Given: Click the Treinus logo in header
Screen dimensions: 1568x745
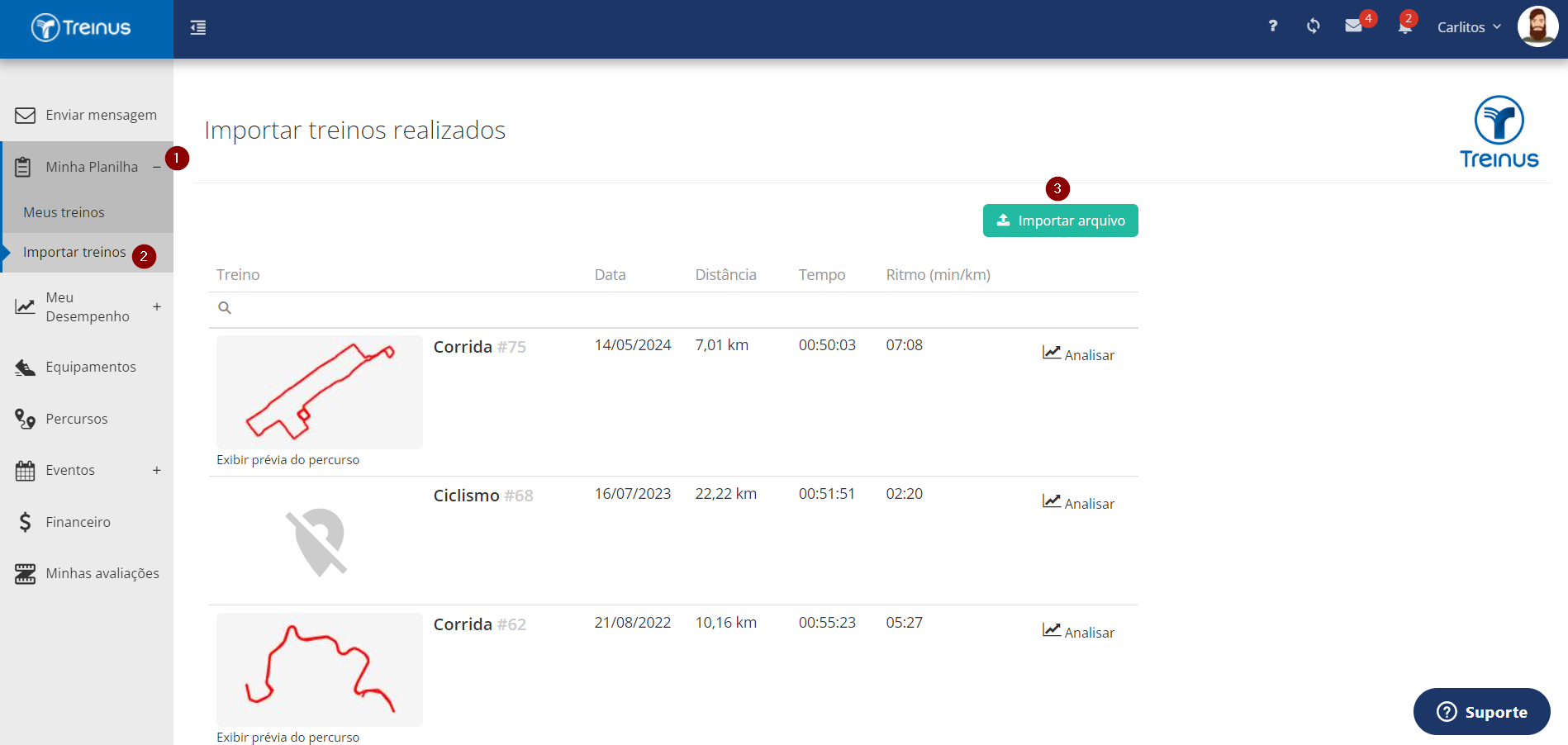Looking at the screenshot, I should (x=82, y=28).
